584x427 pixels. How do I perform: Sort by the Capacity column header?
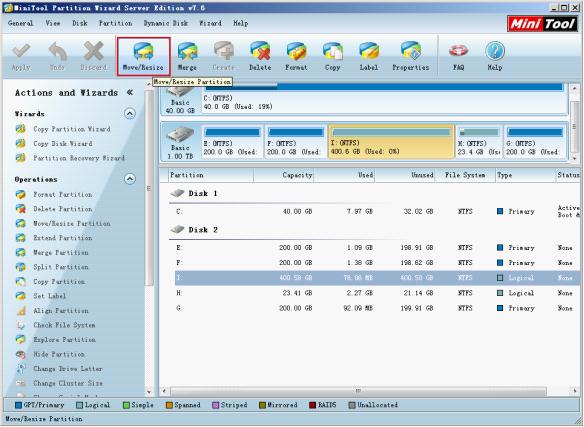284,175
